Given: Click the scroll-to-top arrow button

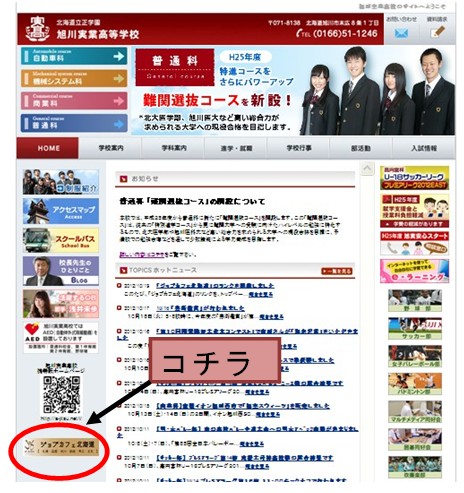Looking at the screenshot, I should [367, 168].
